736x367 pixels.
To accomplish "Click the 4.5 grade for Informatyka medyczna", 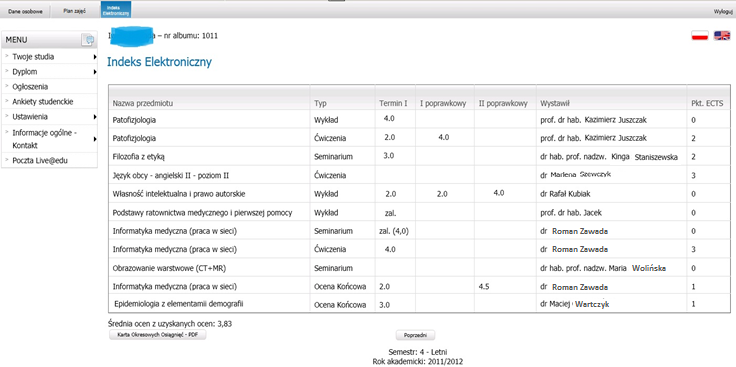I will point(484,286).
